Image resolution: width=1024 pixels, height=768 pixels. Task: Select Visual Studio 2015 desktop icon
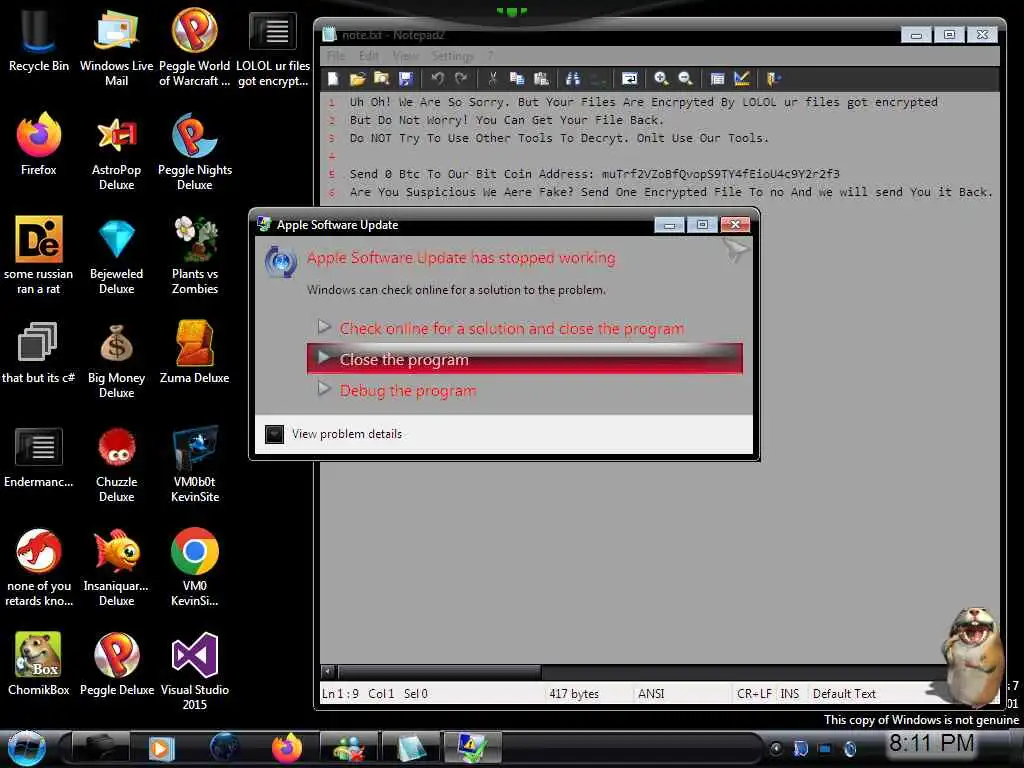tap(195, 671)
